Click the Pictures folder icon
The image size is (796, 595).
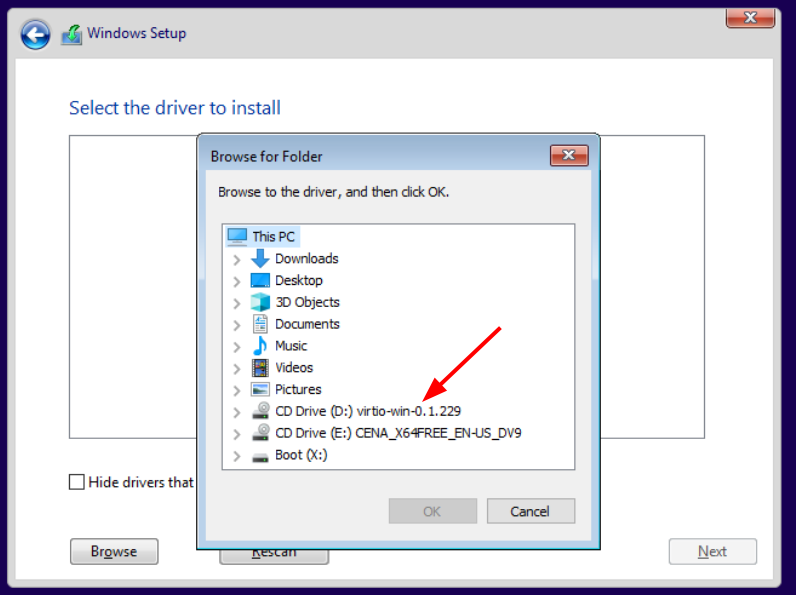pyautogui.click(x=260, y=390)
